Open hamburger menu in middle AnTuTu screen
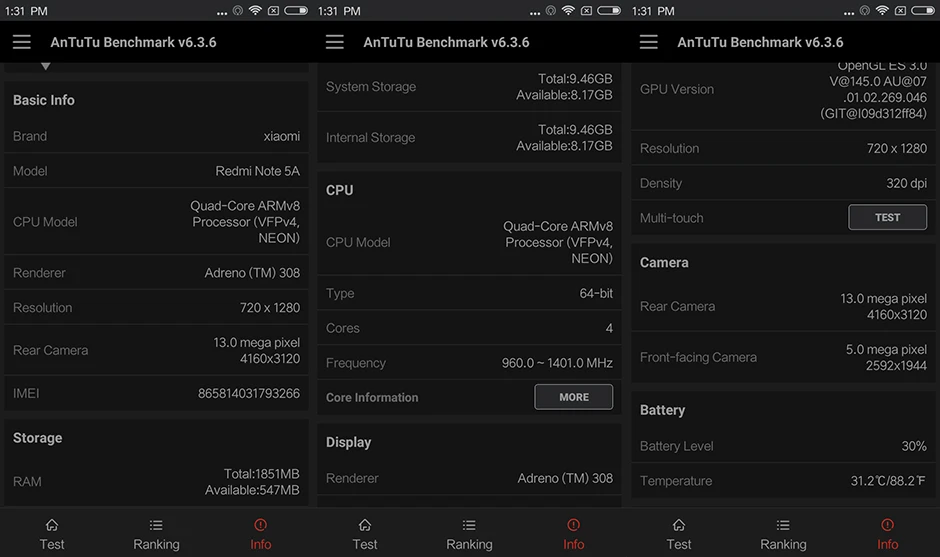The width and height of the screenshot is (940, 557). tap(335, 42)
